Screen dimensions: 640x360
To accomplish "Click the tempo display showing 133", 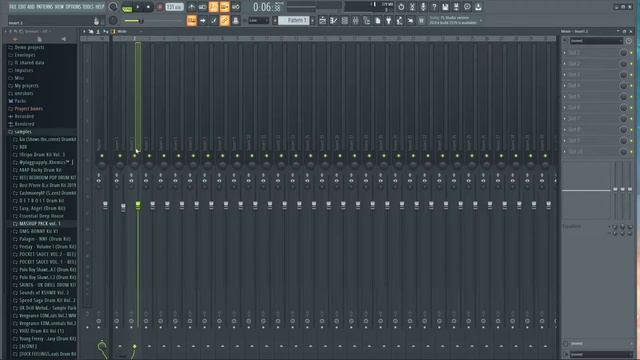I will coord(174,7).
